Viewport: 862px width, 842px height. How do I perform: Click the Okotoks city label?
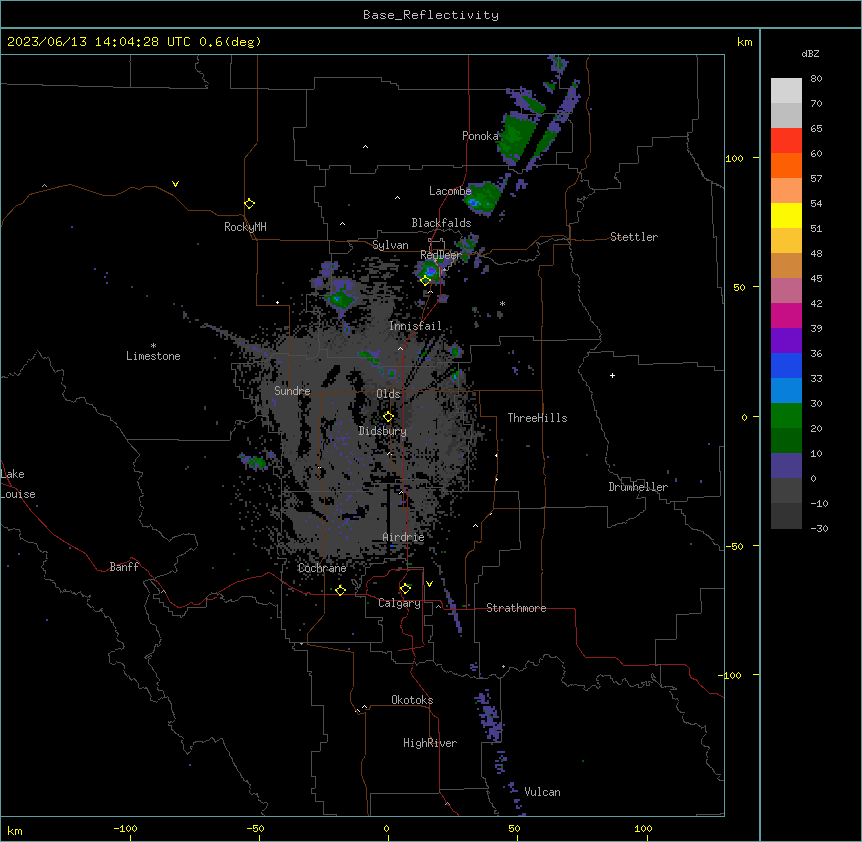412,700
